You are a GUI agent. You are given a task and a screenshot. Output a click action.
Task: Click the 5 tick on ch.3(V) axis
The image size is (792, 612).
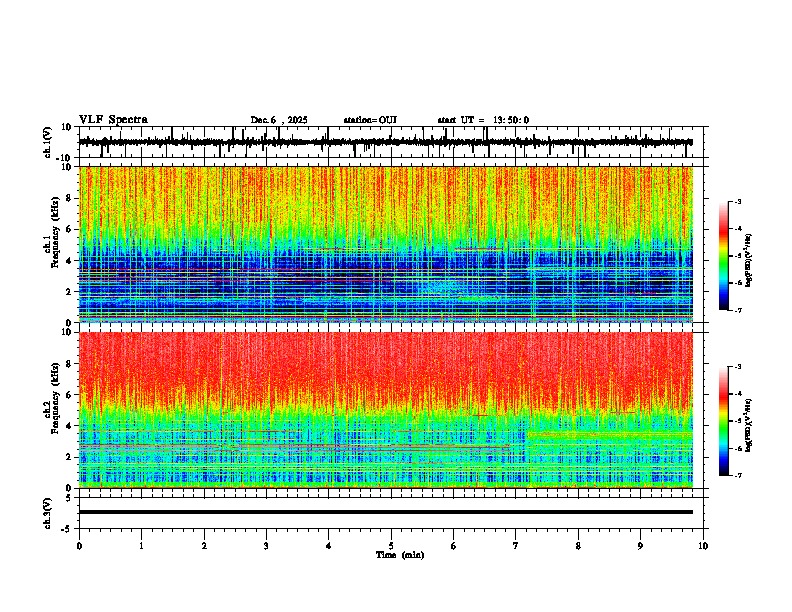pos(70,498)
